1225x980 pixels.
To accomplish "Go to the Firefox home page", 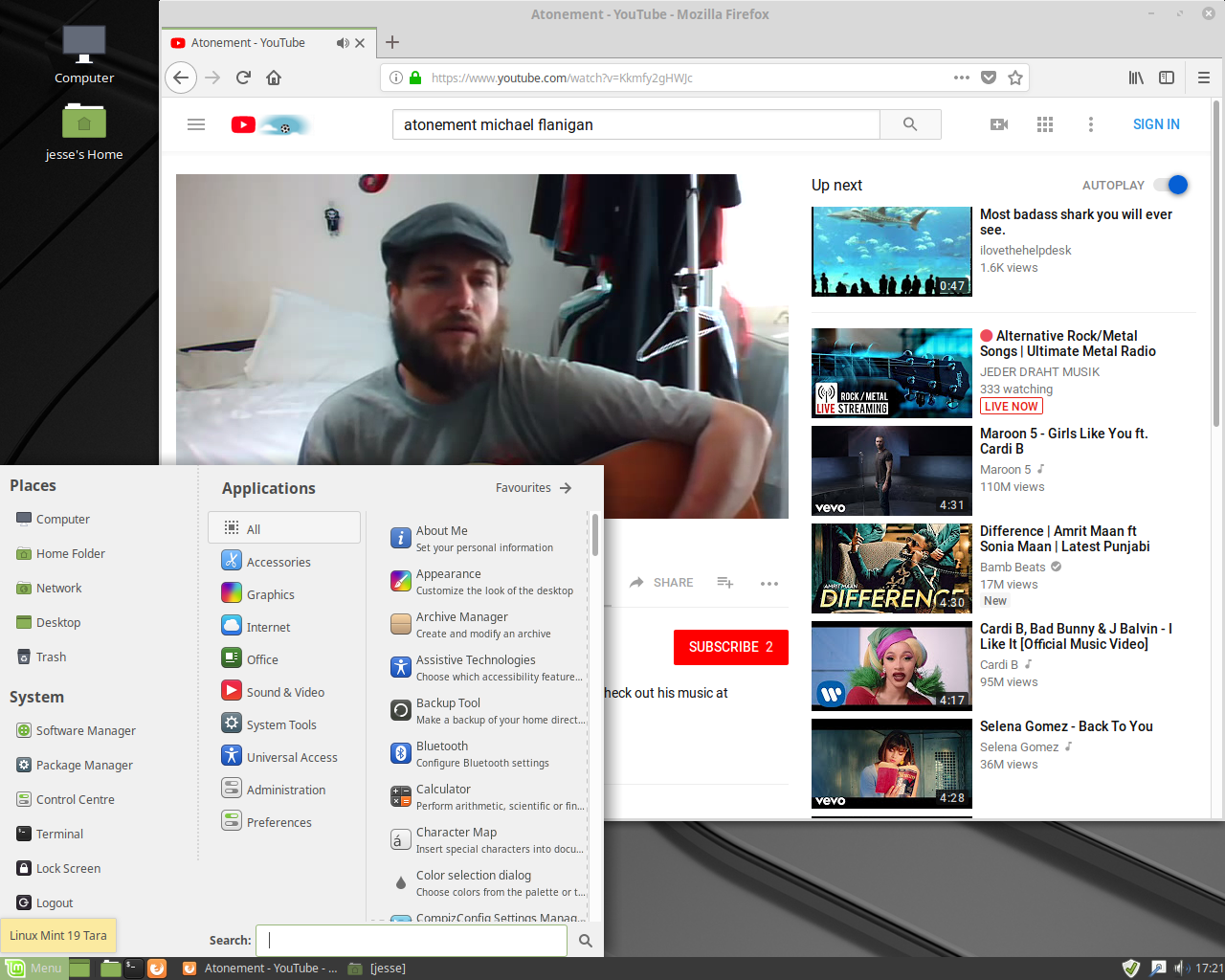I will 274,78.
